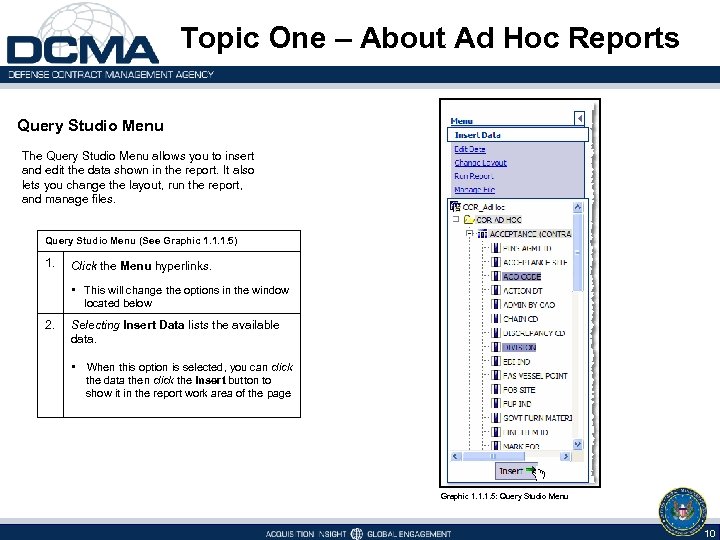Click the CCR_Ad Hoc package icon
Image resolution: width=720 pixels, height=540 pixels.
pos(455,207)
